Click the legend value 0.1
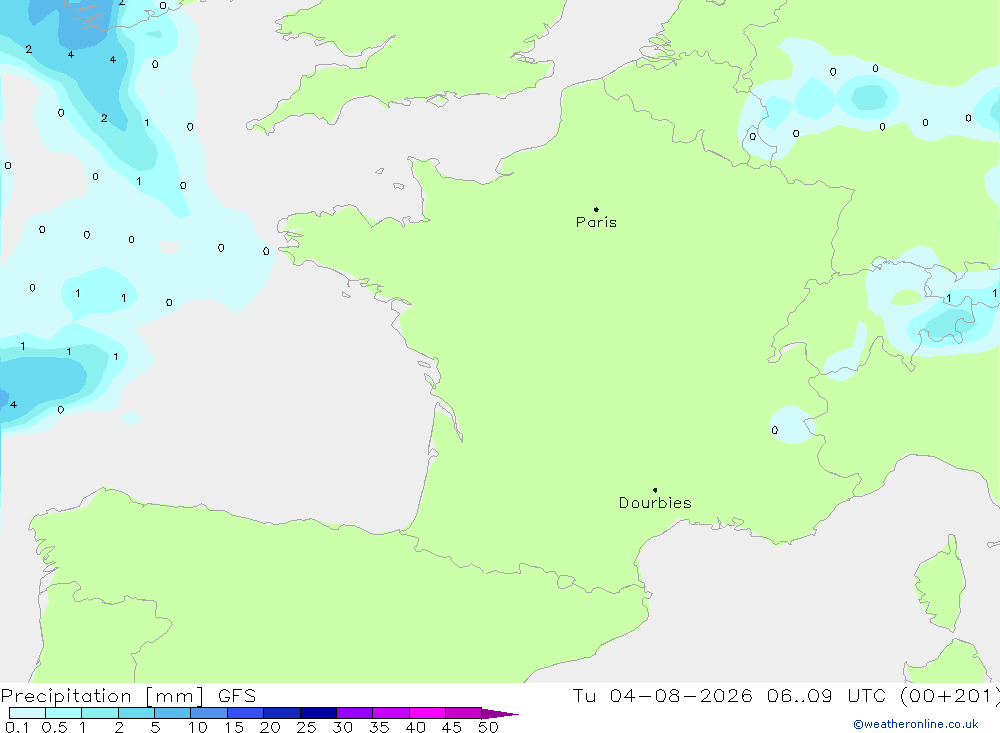 17,727
